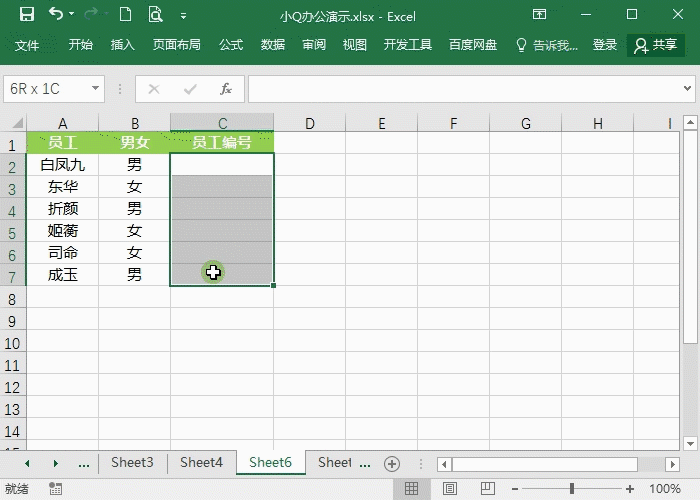Switch to the 插入 ribbon tab
The image size is (700, 500).
point(122,45)
